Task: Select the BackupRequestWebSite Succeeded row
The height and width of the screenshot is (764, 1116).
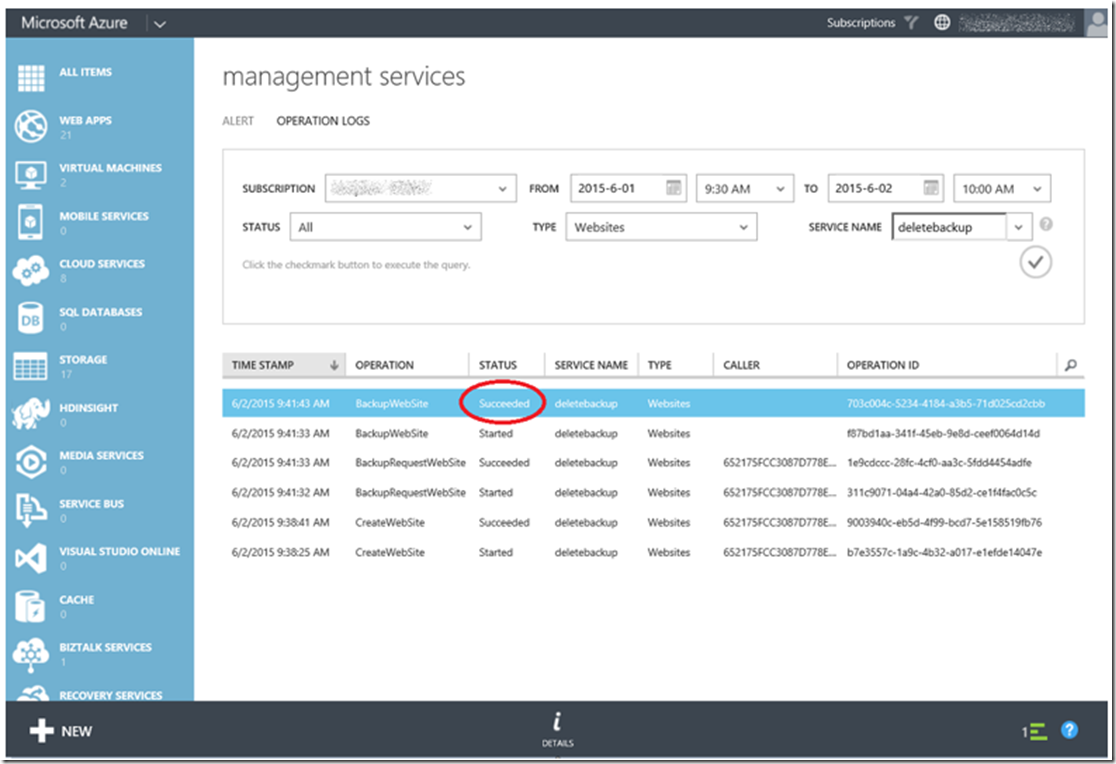Action: 653,463
